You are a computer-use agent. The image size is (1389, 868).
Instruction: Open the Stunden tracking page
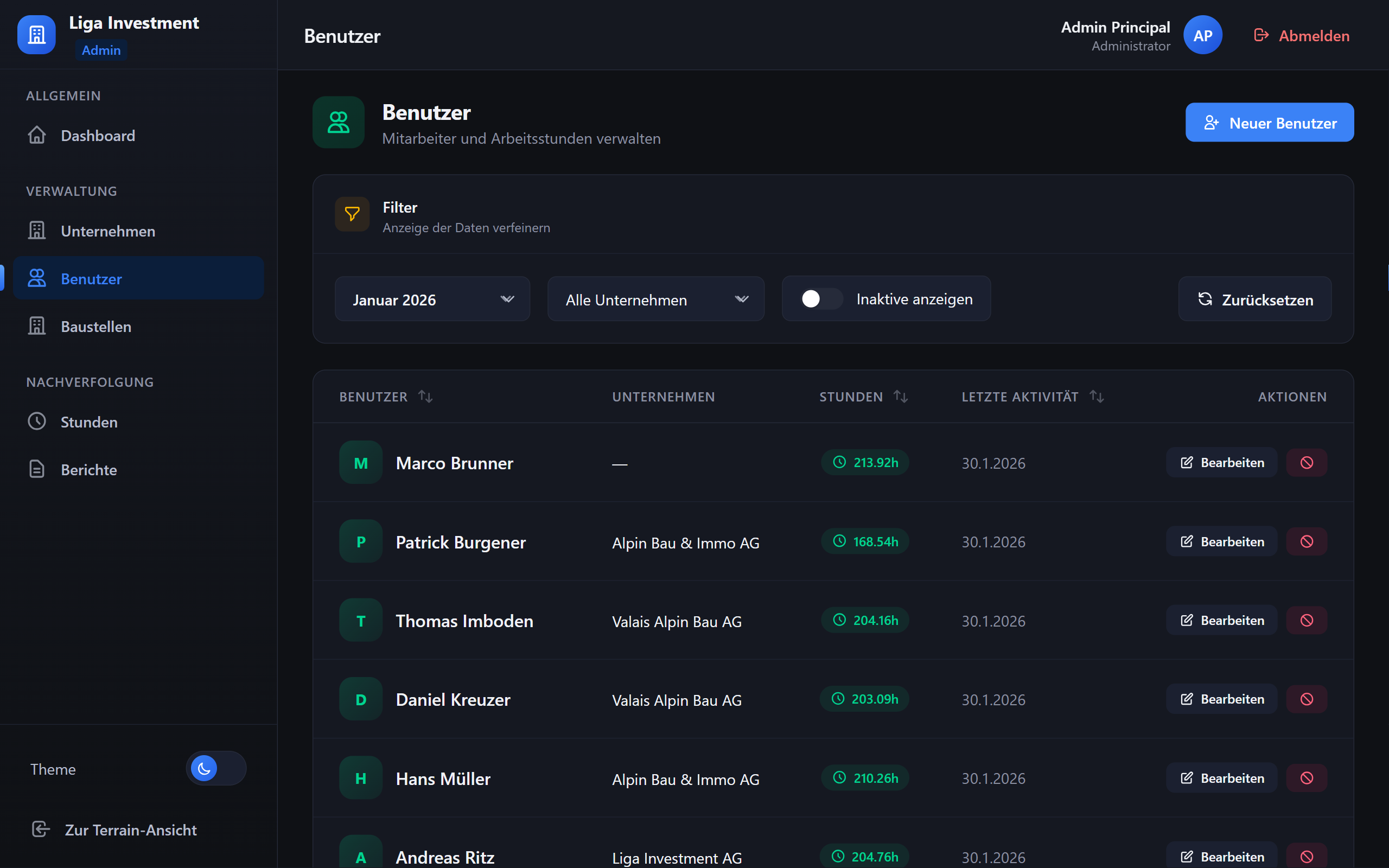[89, 422]
